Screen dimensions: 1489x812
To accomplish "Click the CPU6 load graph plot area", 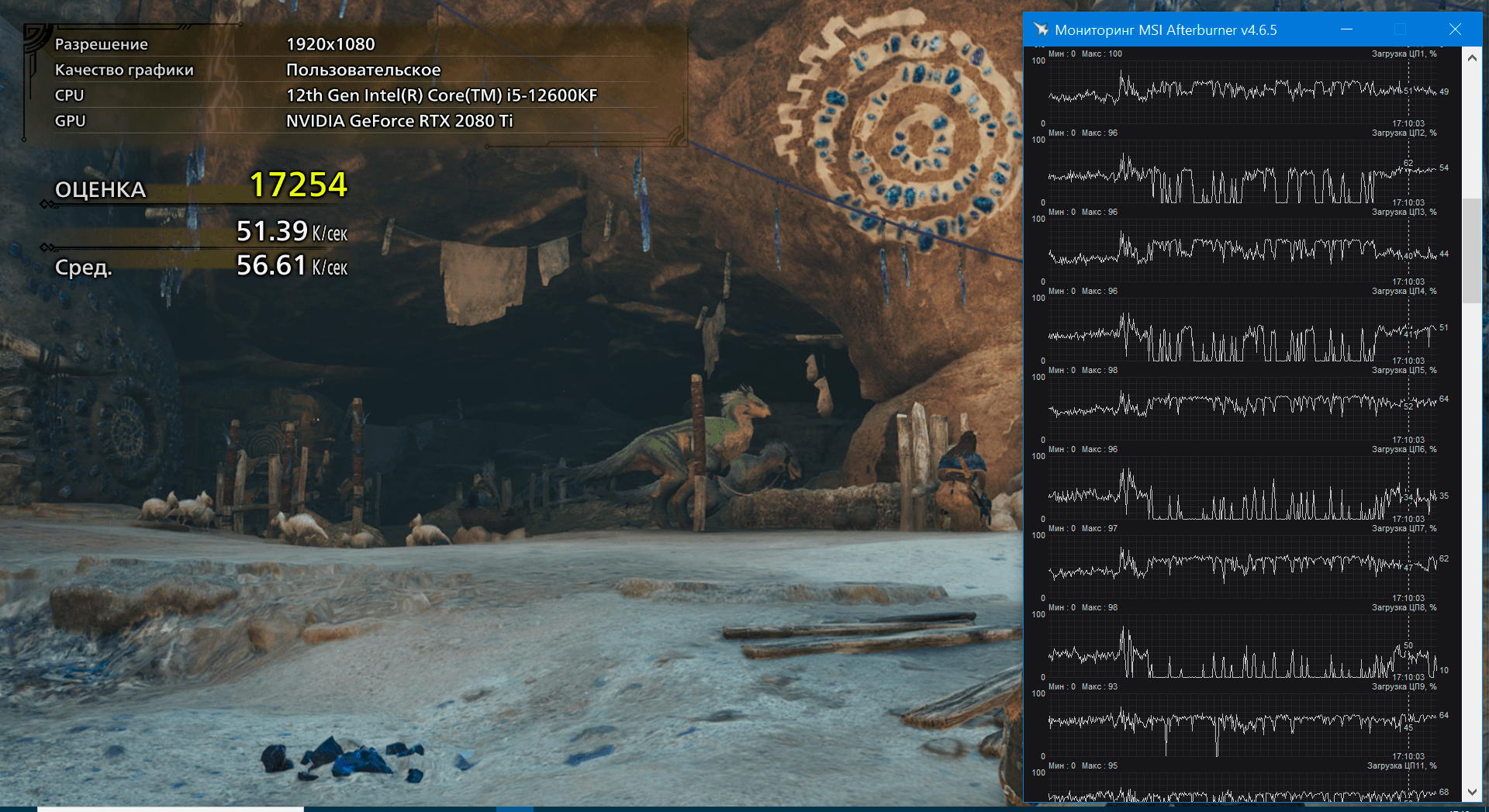I will [x=1242, y=487].
